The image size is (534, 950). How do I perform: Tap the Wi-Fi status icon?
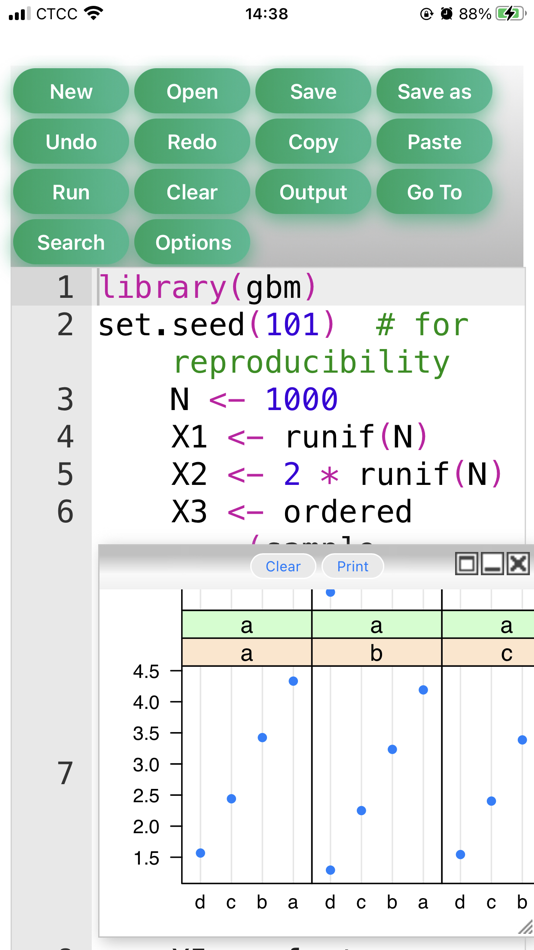click(93, 13)
